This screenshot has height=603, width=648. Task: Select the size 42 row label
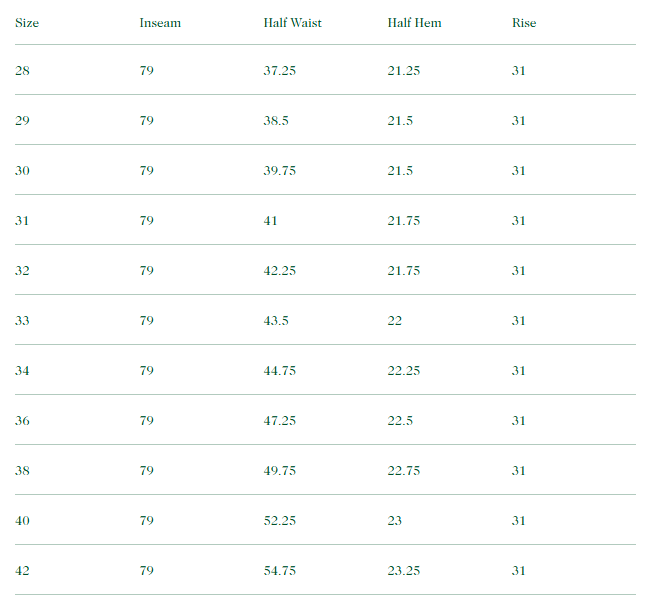tap(23, 571)
